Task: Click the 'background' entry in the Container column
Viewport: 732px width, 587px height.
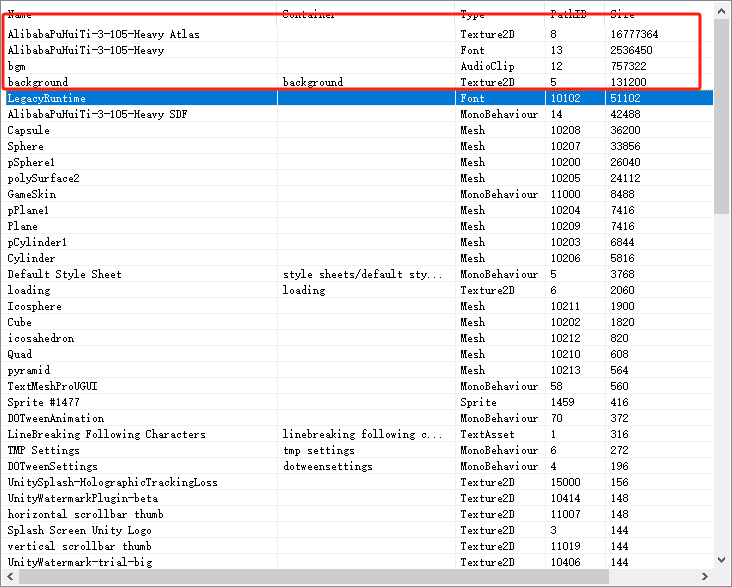Action: tap(313, 82)
